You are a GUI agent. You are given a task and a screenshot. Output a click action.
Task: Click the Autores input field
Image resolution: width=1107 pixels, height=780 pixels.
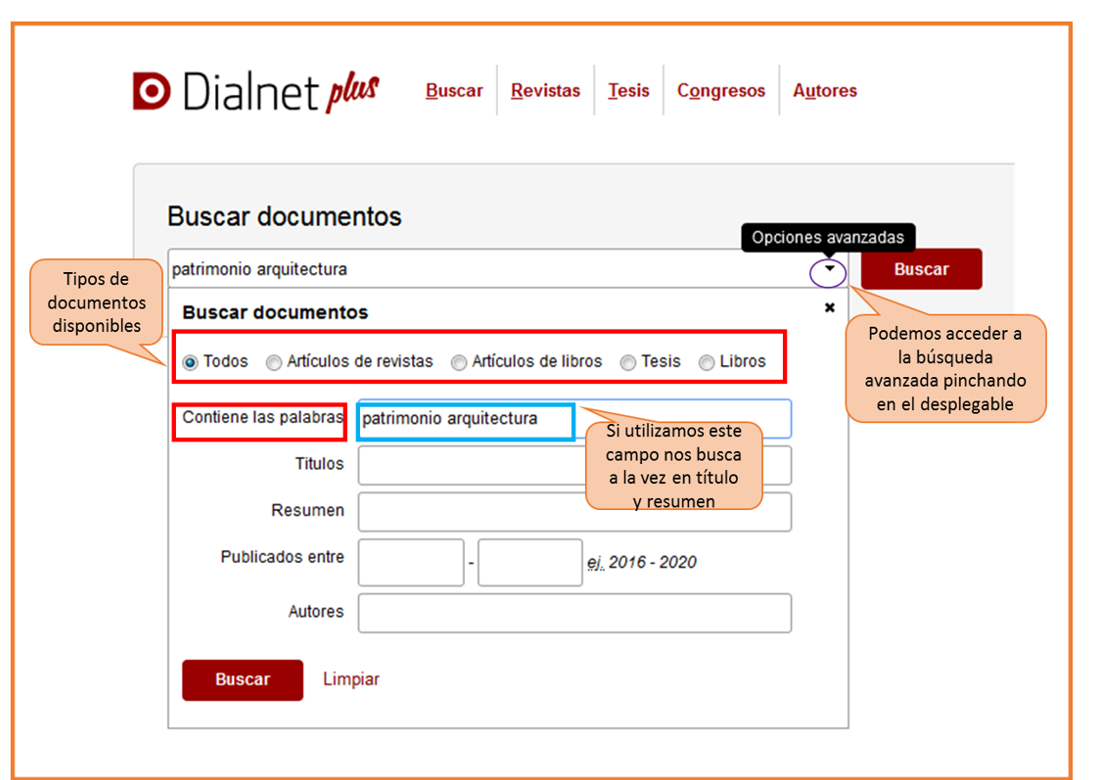pos(574,613)
